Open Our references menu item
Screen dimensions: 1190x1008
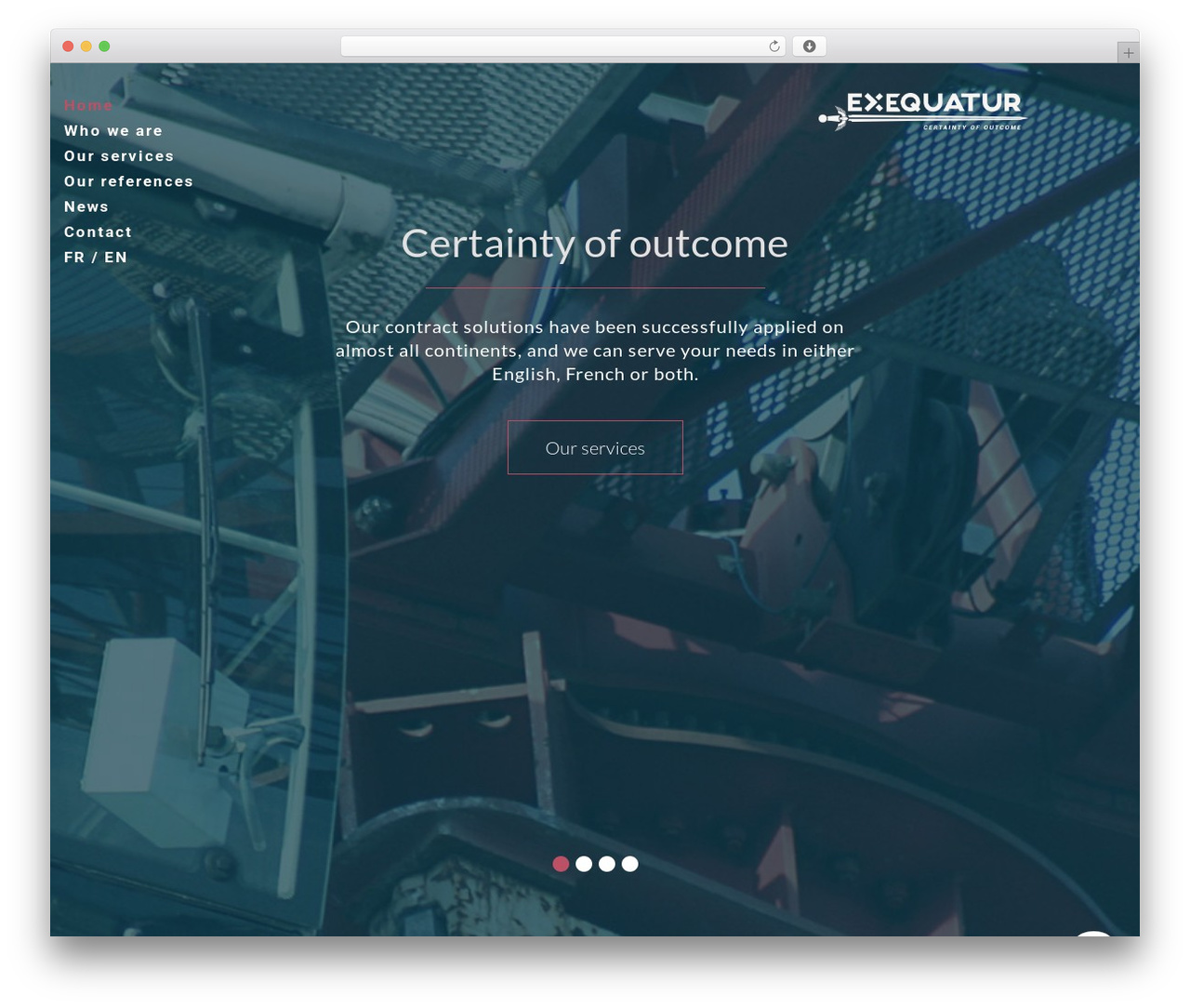tap(128, 181)
